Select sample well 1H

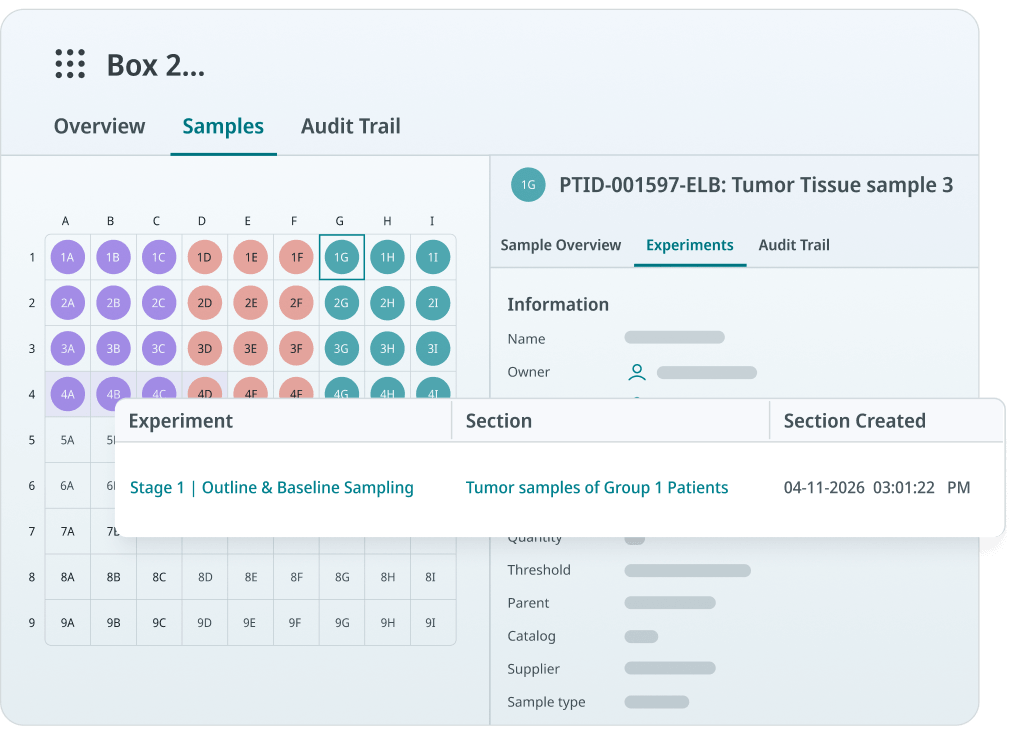388,257
